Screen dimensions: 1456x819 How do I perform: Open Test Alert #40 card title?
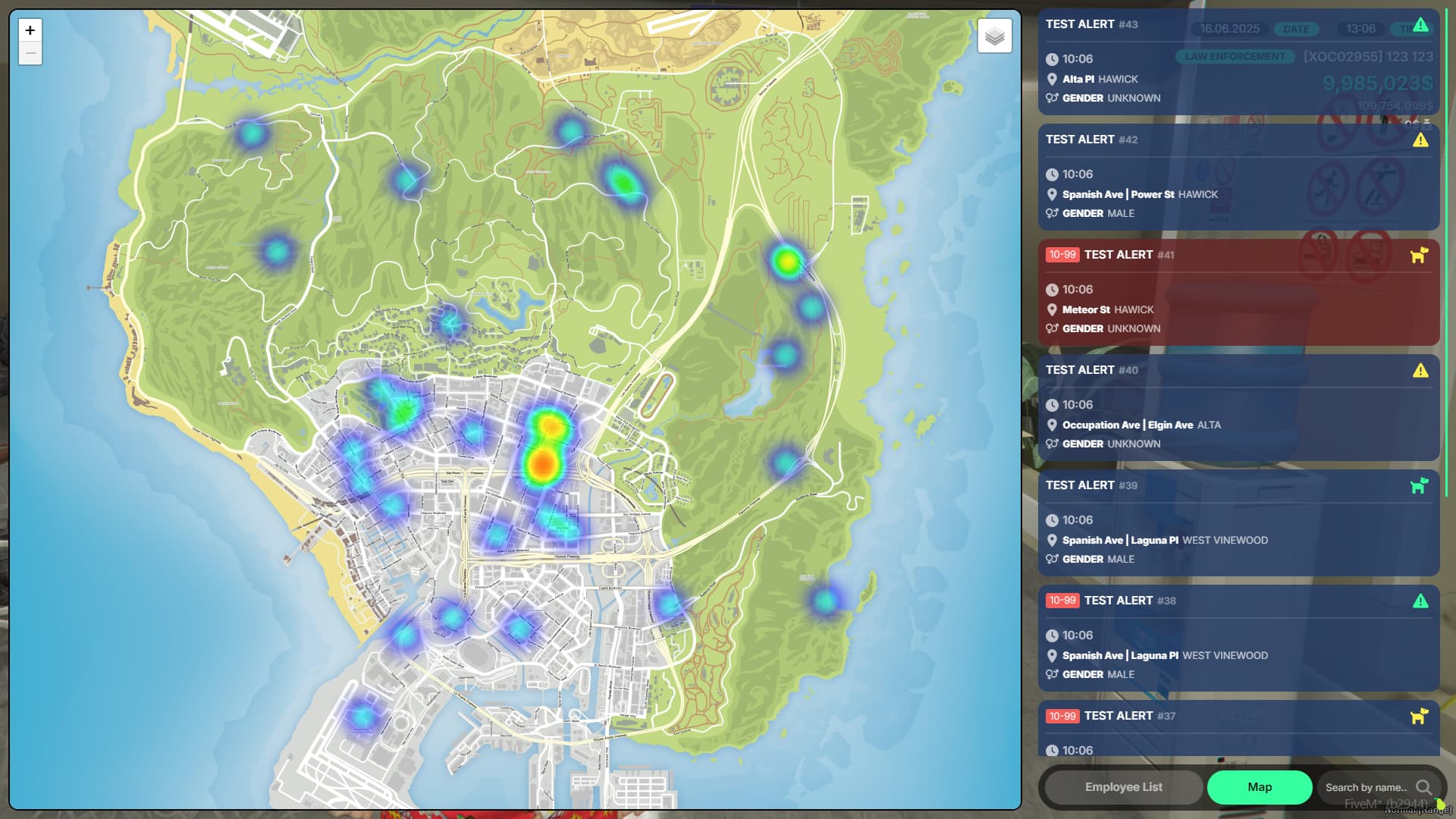1091,370
